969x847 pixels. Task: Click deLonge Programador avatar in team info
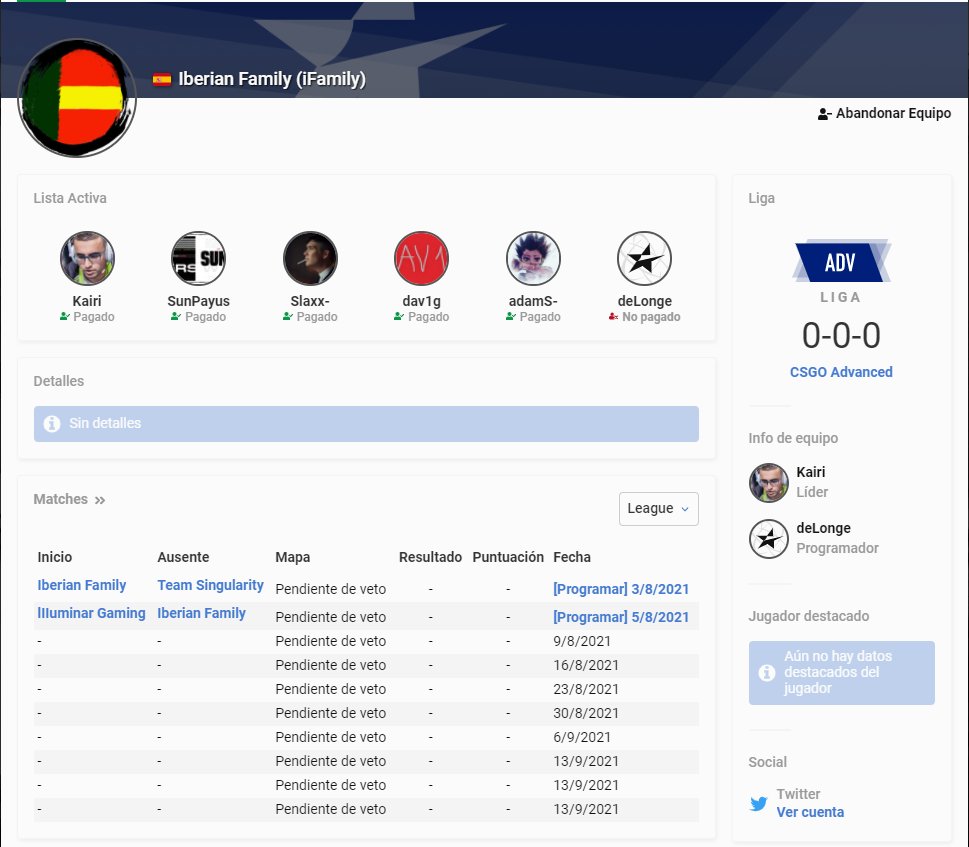click(769, 539)
